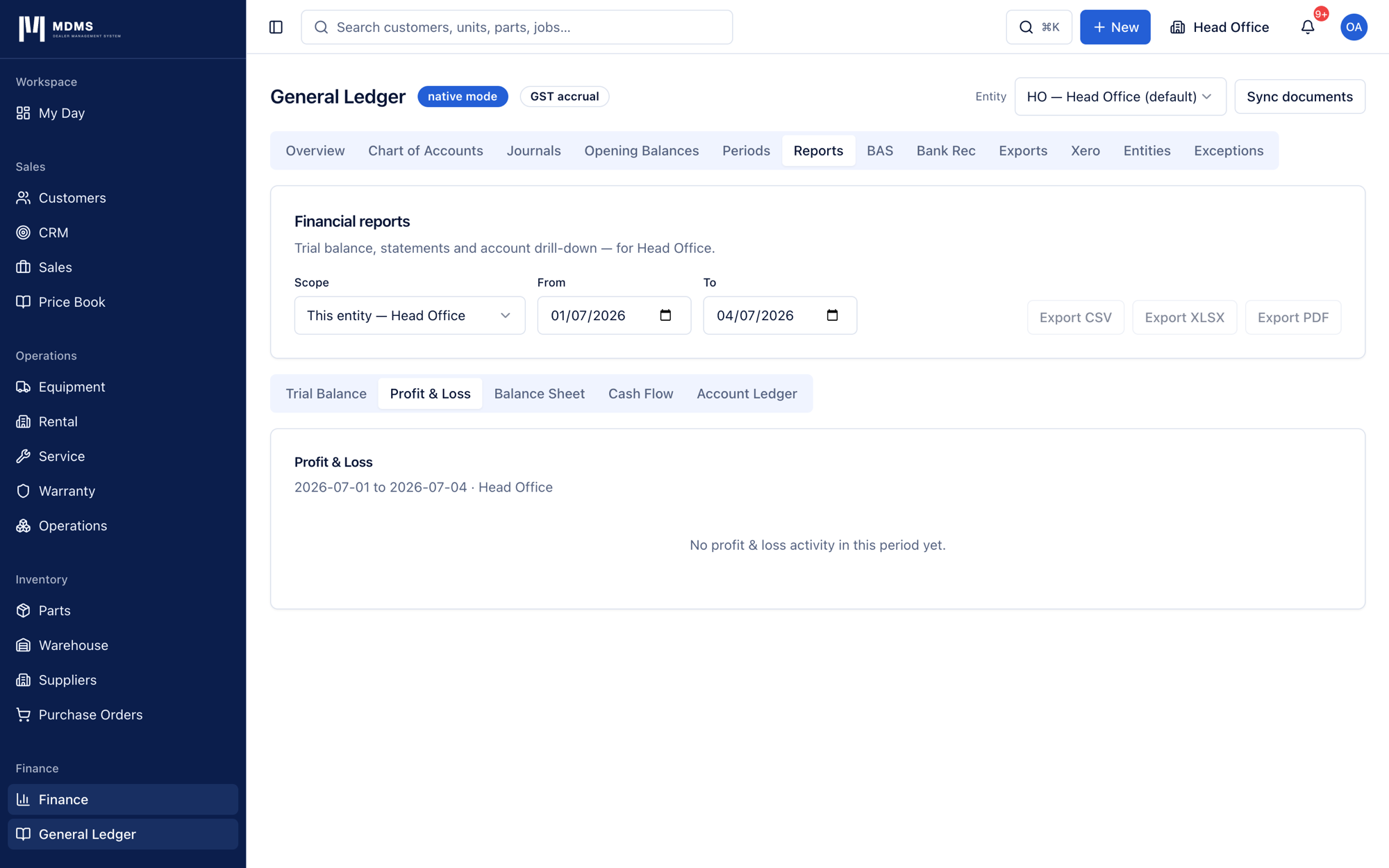
Task: Click the native mode badge
Action: tap(463, 97)
